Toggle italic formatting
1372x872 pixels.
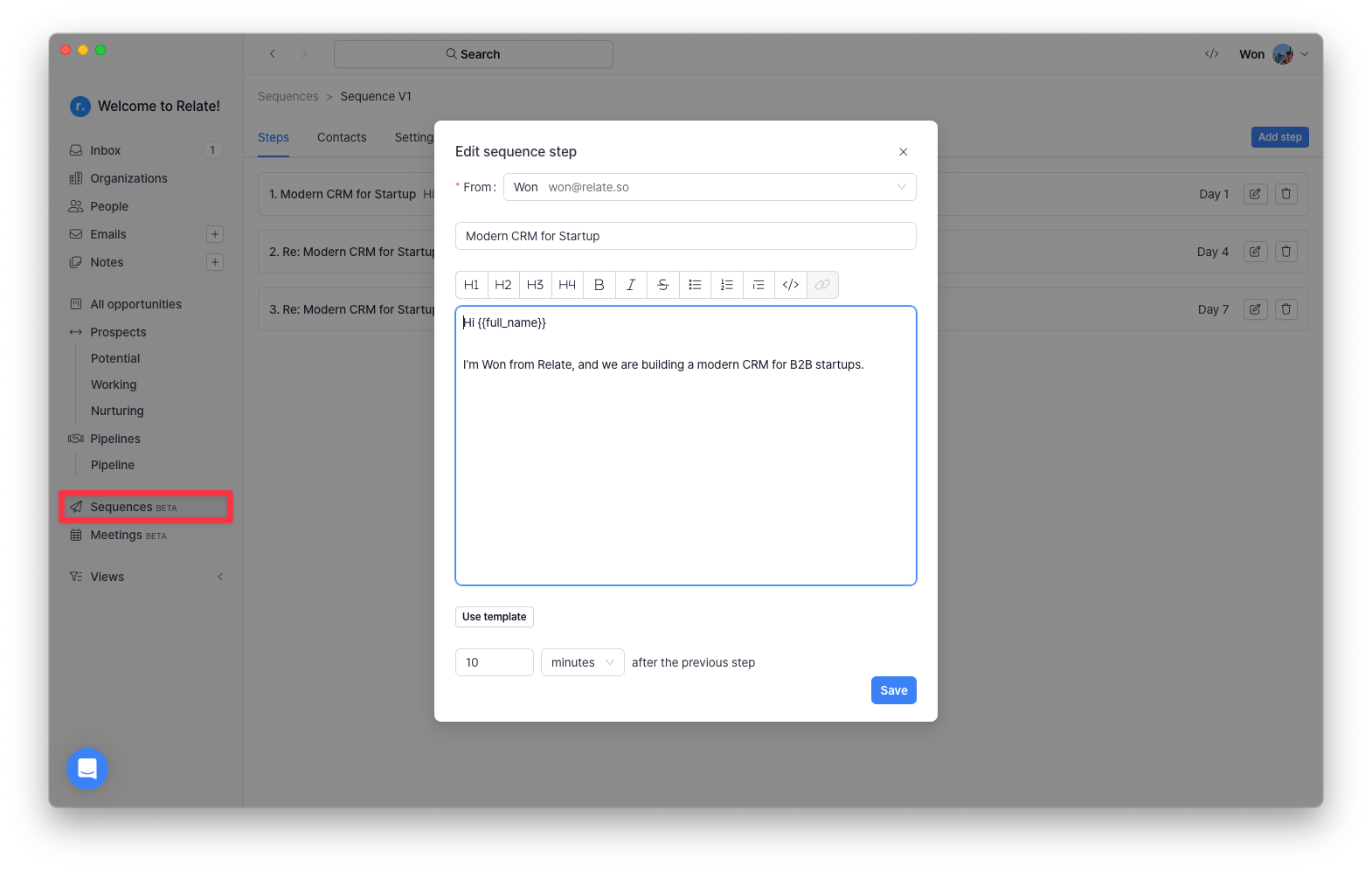(x=631, y=285)
